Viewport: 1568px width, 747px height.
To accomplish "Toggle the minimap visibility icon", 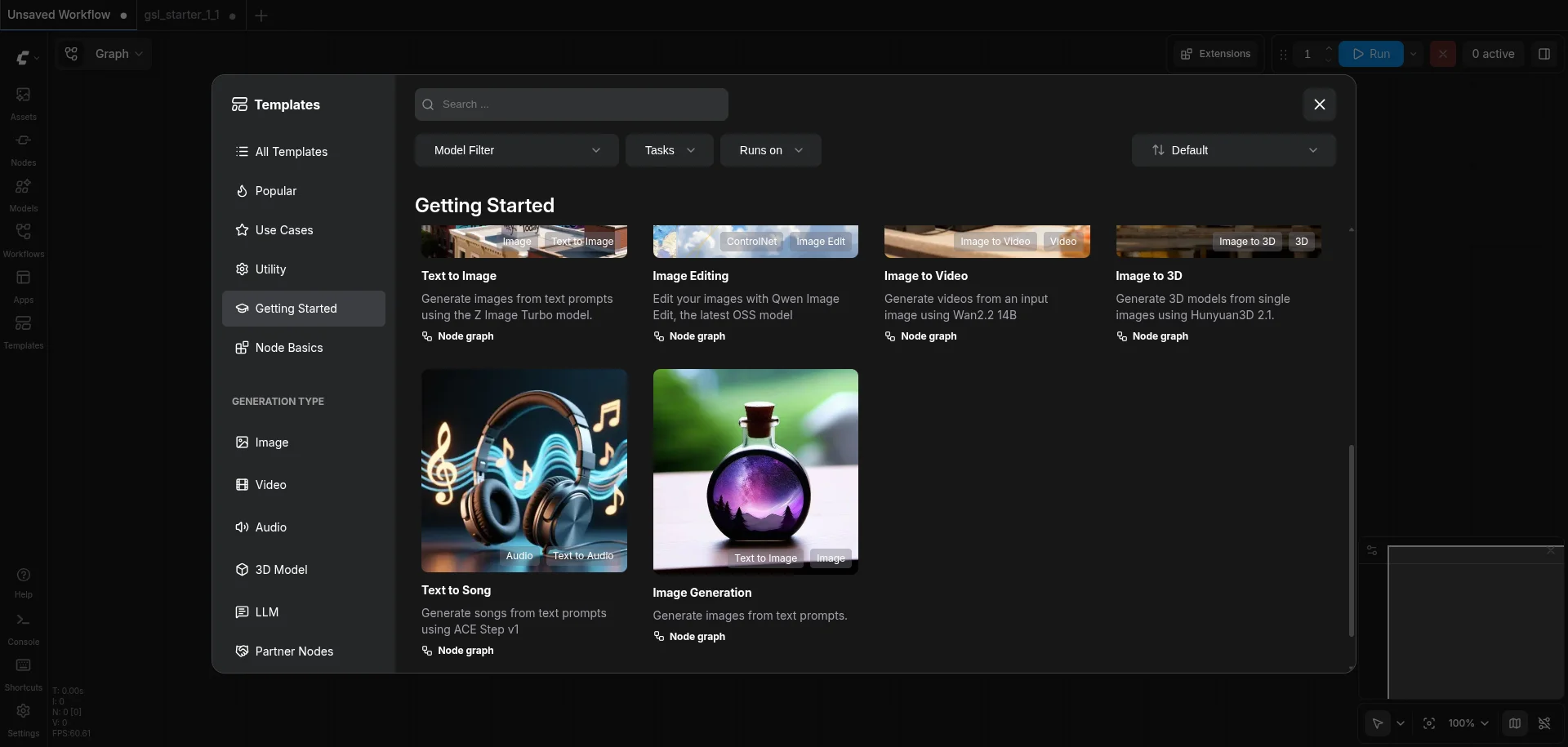I will [x=1515, y=723].
